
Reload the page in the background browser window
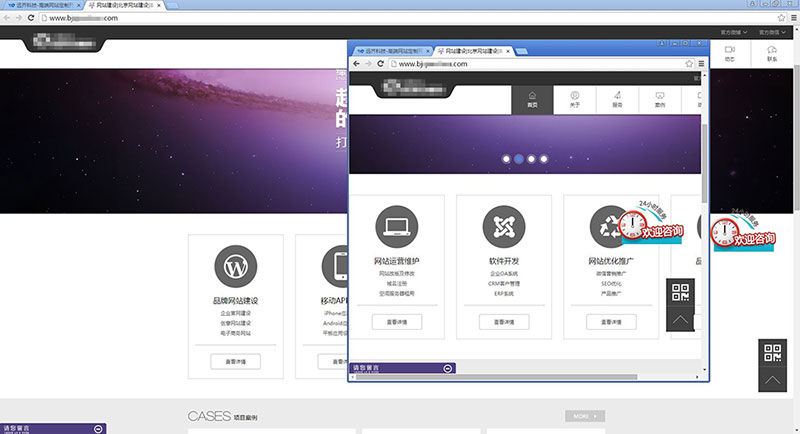tap(31, 18)
